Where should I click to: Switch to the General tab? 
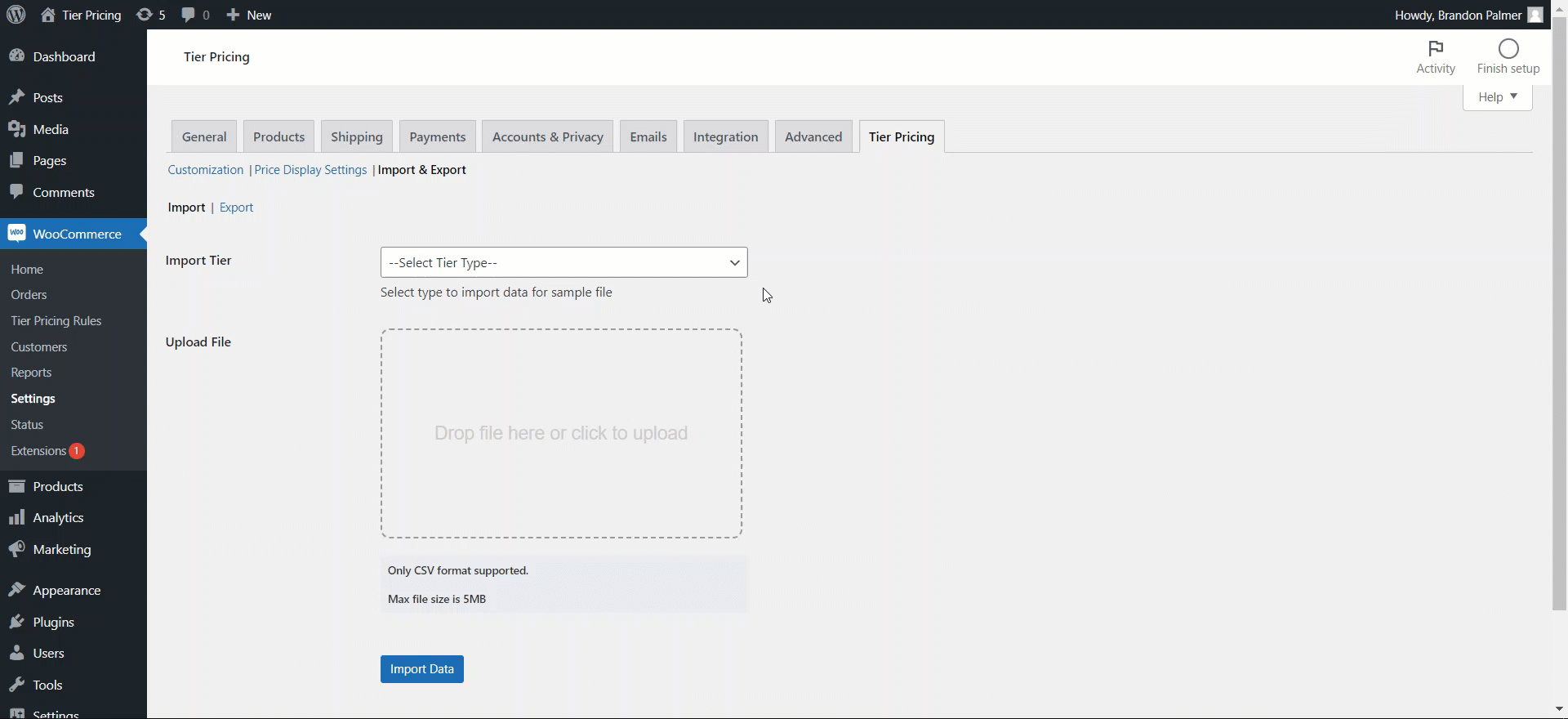[204, 136]
